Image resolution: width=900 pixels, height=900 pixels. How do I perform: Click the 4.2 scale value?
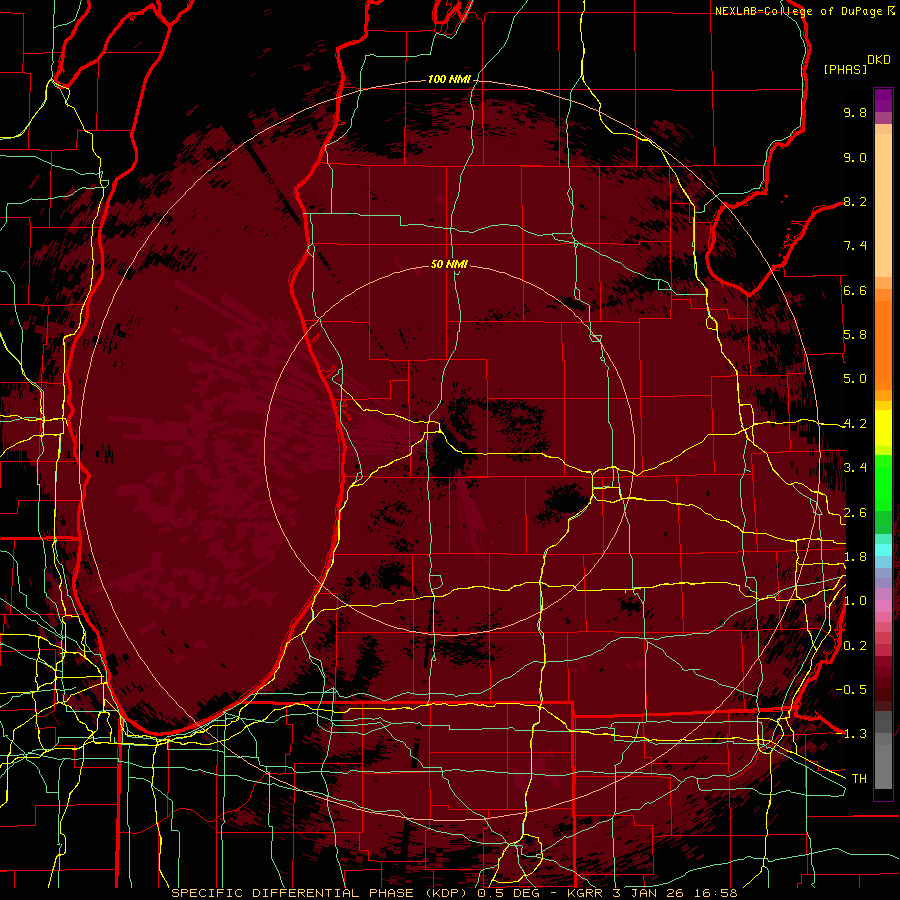pos(855,424)
